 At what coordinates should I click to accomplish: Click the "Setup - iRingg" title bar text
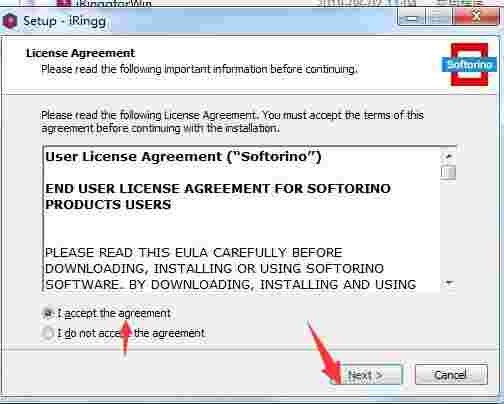64,21
